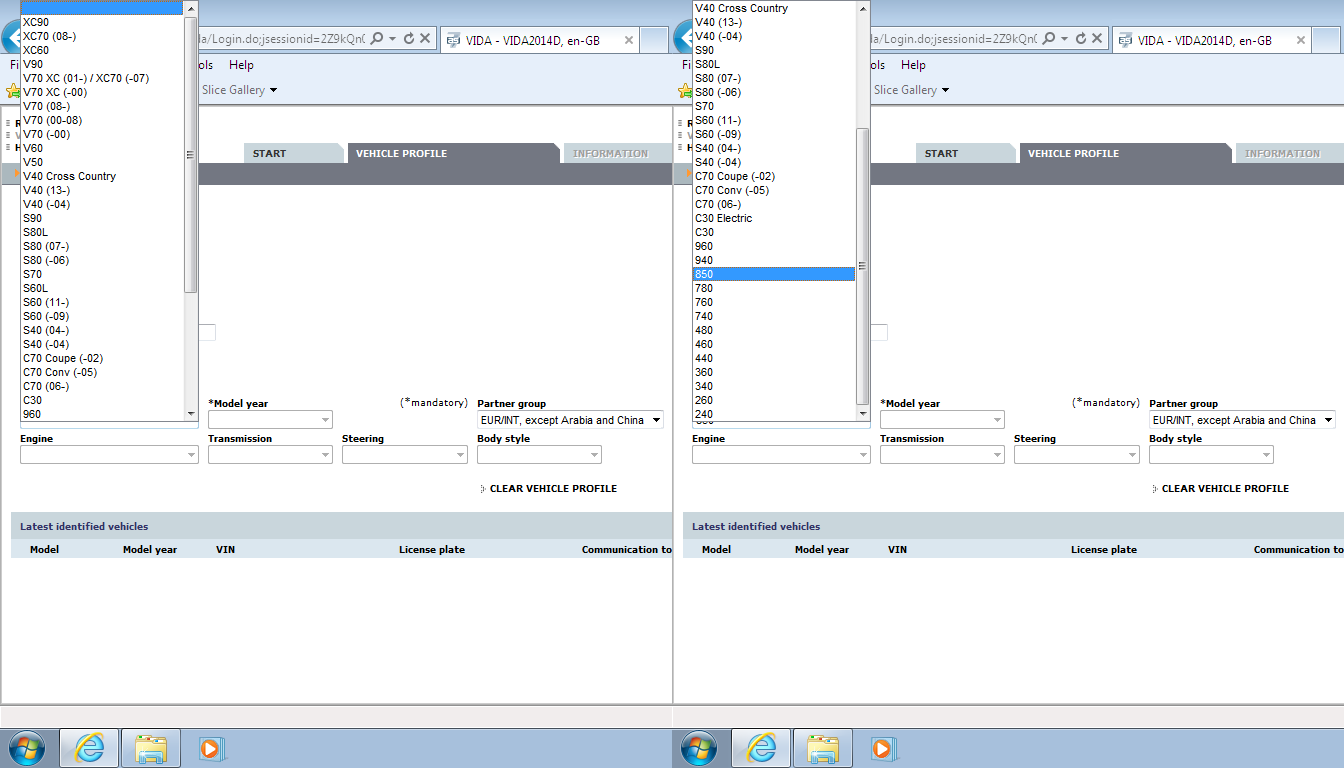Open Body style dropdown in left window
Viewport: 1344px width, 768px height.
[539, 455]
